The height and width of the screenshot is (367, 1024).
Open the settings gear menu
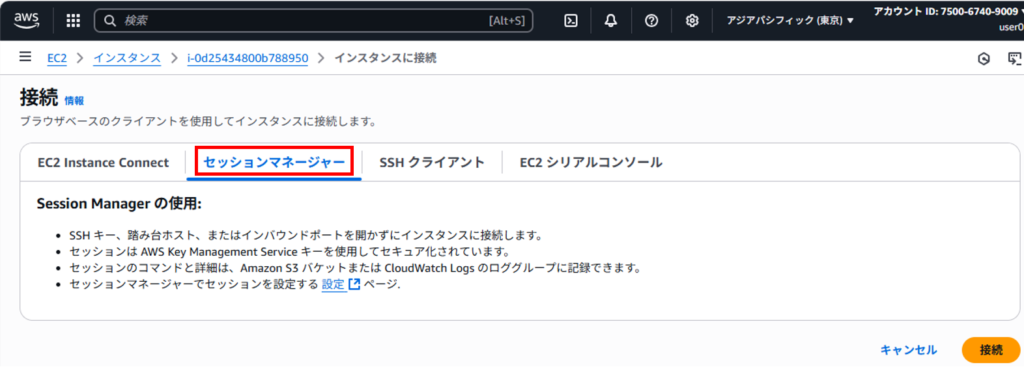coord(692,20)
